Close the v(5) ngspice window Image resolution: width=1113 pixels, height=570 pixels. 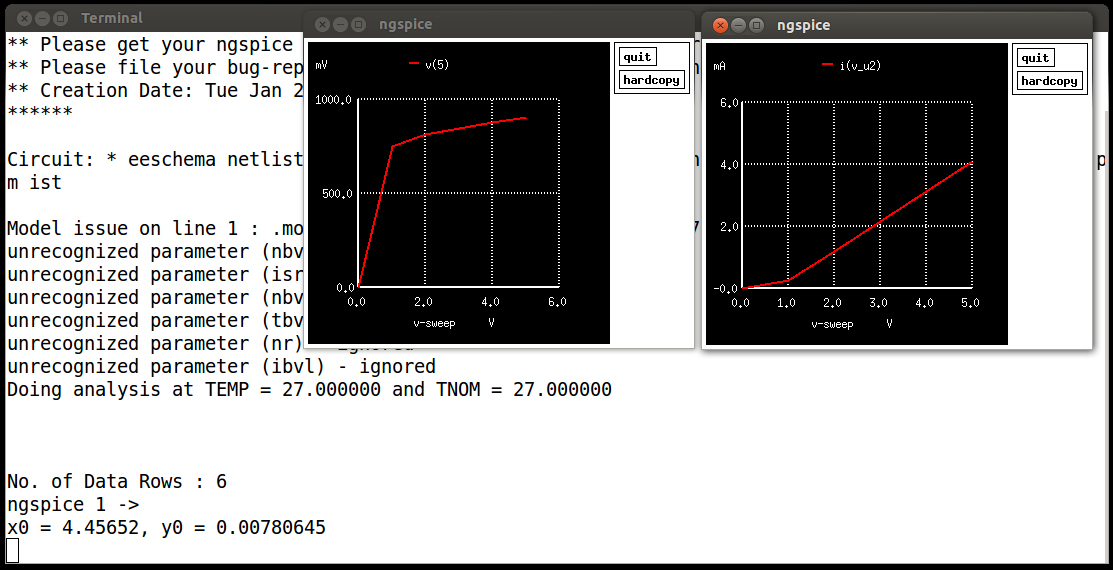tap(322, 24)
